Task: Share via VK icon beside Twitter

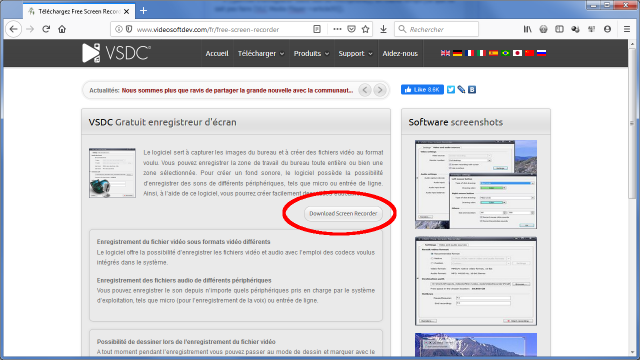Action: (472, 90)
